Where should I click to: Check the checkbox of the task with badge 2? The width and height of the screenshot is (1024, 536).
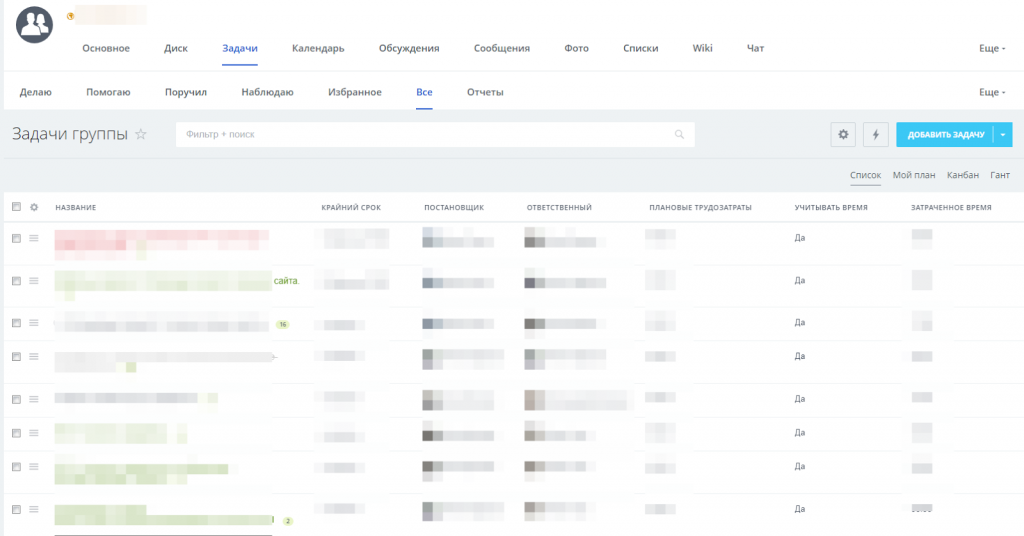(x=16, y=509)
